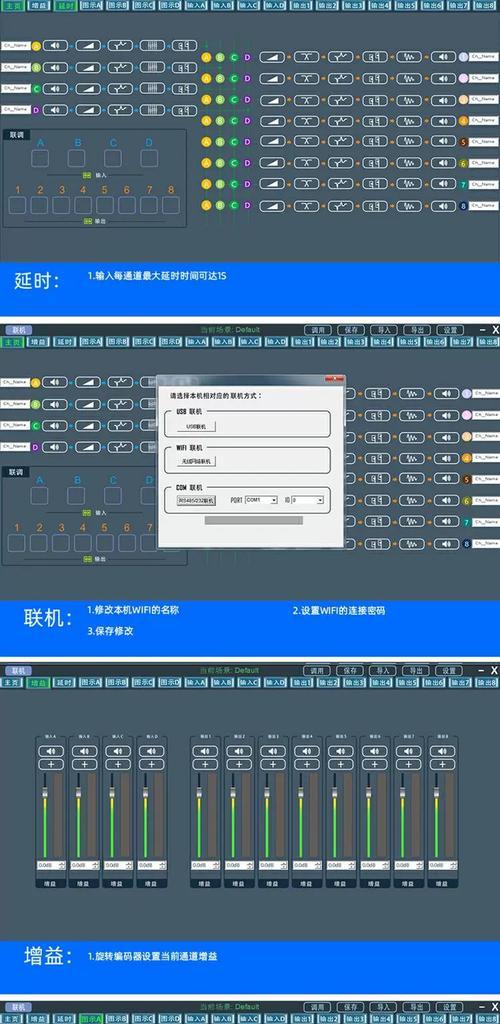Click the USB联机 button
The width and height of the screenshot is (500, 1024).
(196, 426)
